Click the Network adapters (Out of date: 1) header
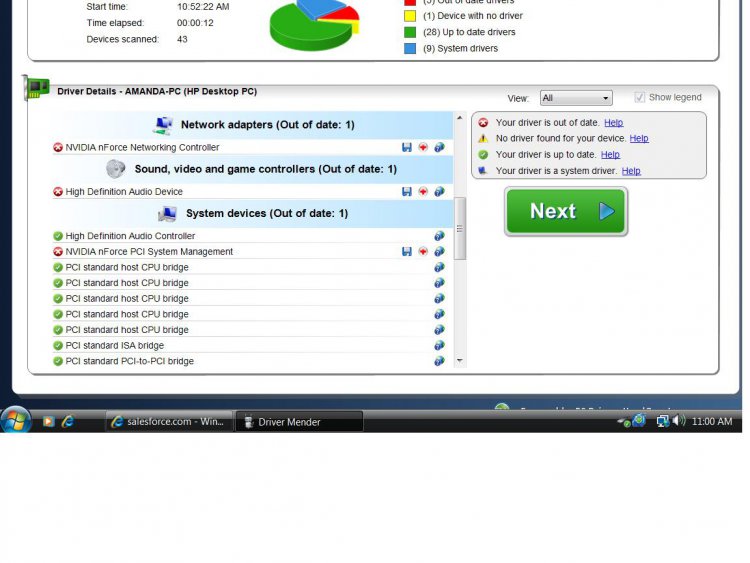750x563 pixels. [253, 125]
